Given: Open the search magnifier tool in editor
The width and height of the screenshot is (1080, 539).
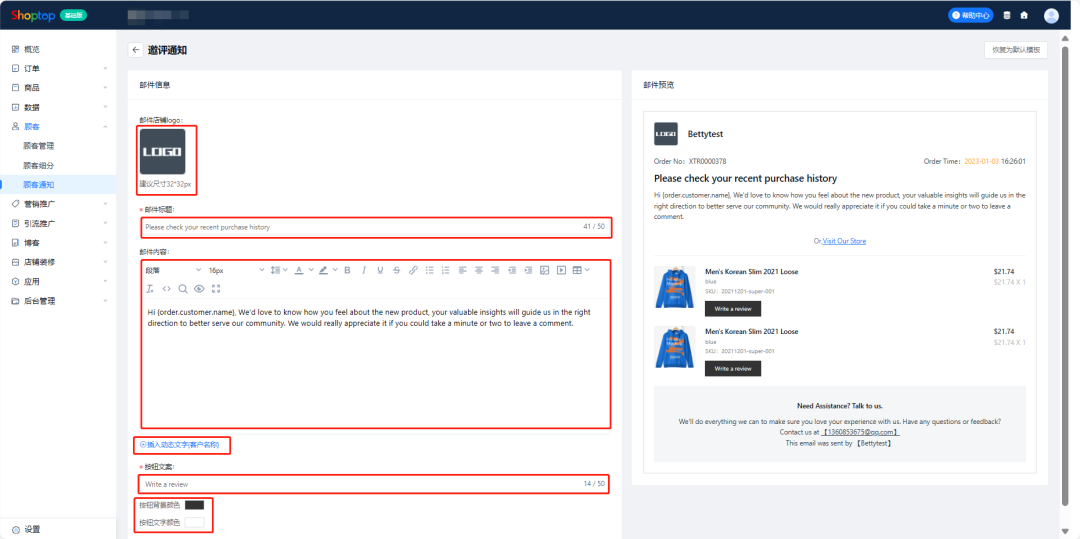Looking at the screenshot, I should point(182,289).
